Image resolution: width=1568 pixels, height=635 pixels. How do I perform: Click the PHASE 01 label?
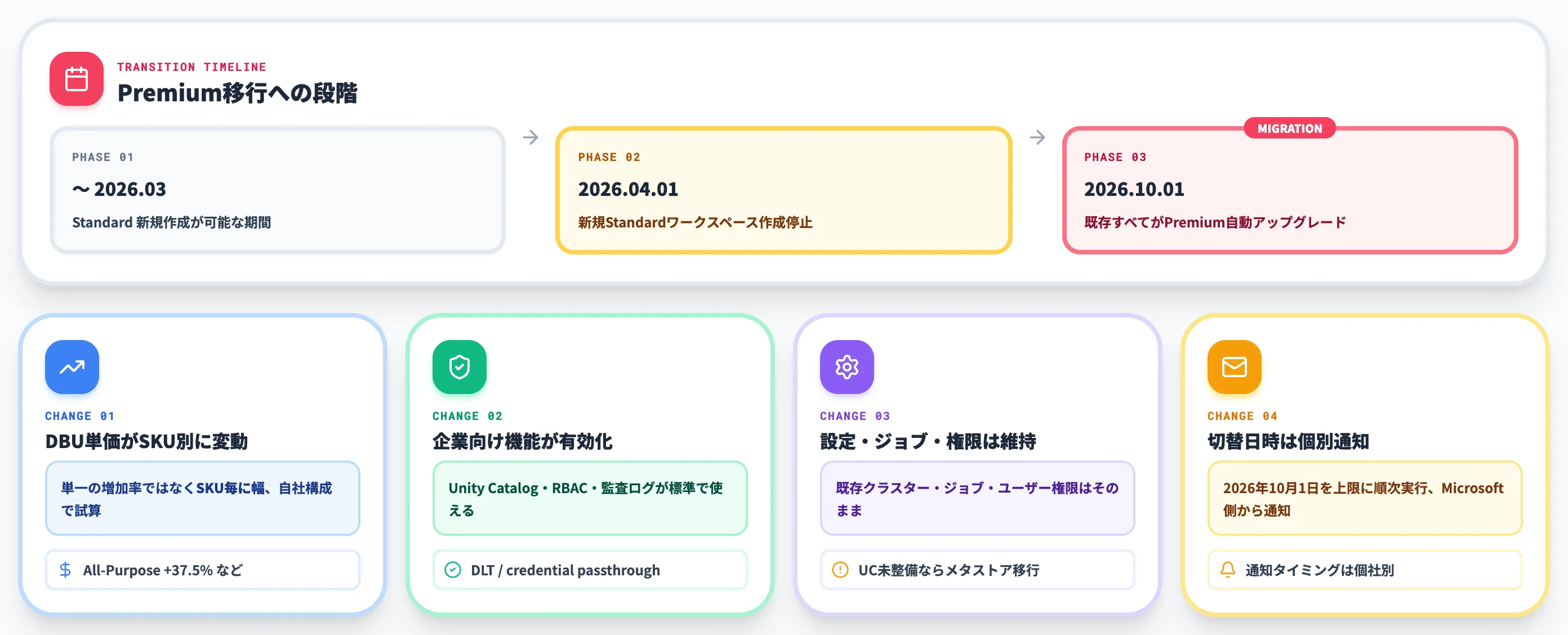[103, 157]
